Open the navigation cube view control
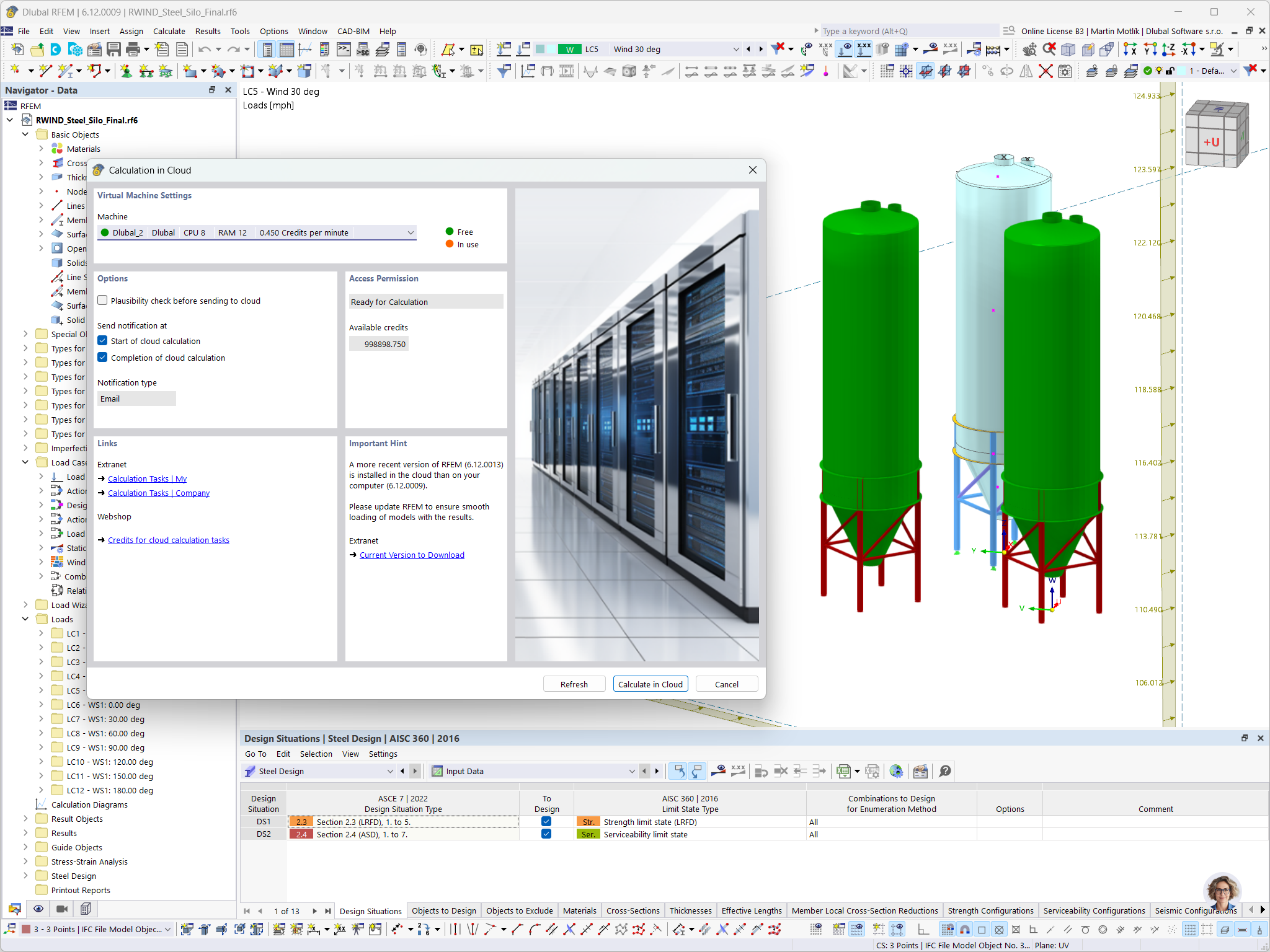The height and width of the screenshot is (952, 1270). [1216, 134]
